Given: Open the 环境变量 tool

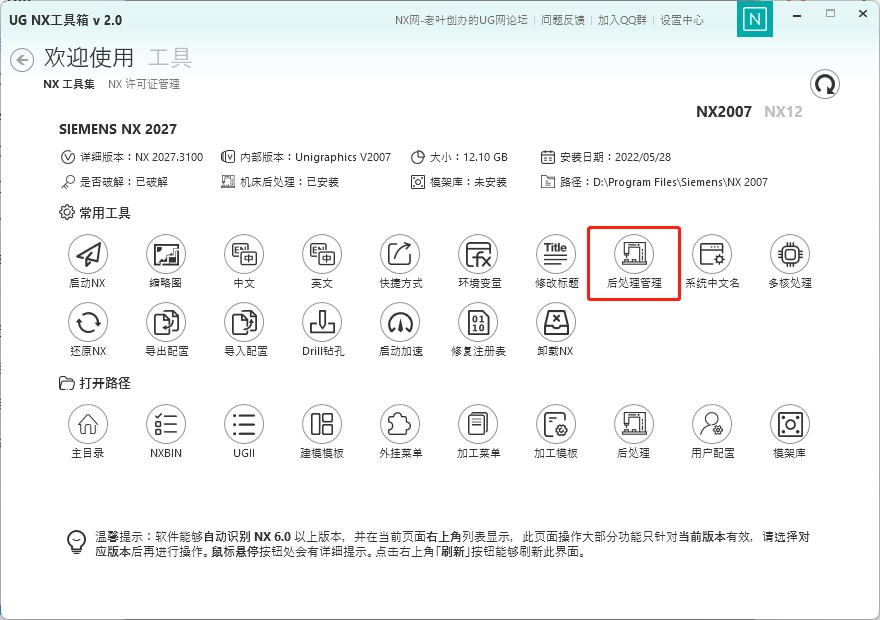Looking at the screenshot, I should 478,255.
